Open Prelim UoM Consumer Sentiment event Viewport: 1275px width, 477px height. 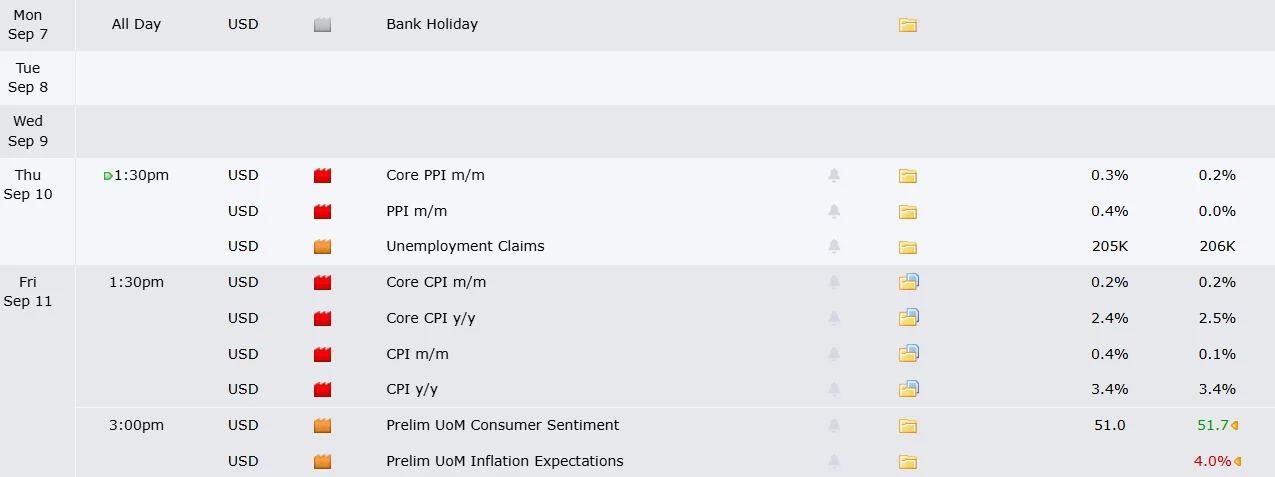(502, 425)
